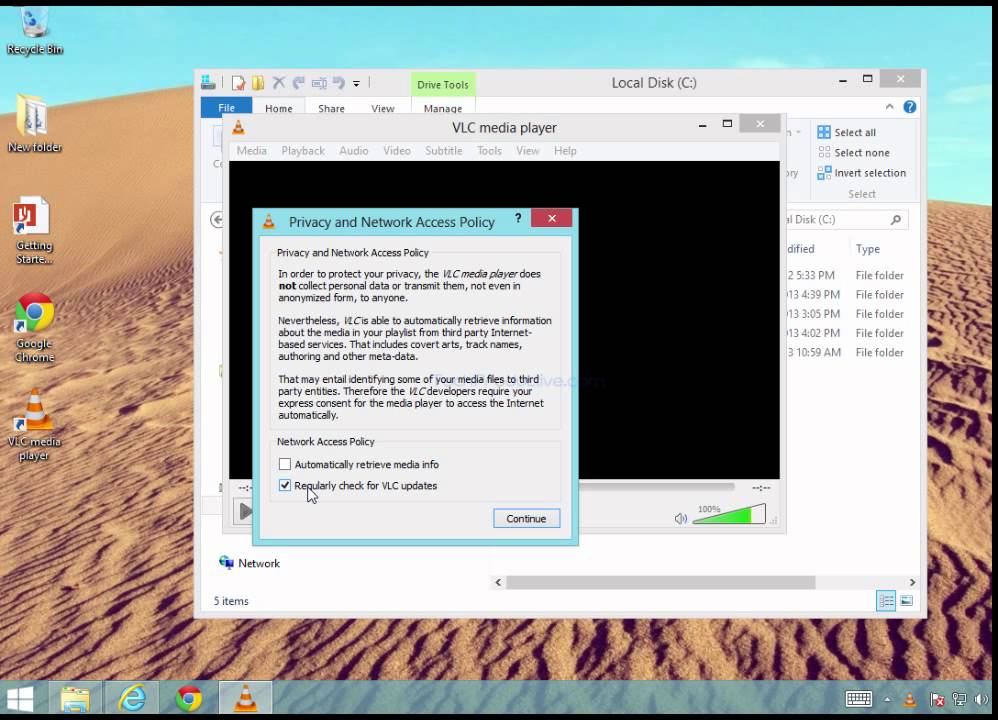Image resolution: width=998 pixels, height=720 pixels.
Task: Click the VLC taskbar button
Action: coord(245,698)
